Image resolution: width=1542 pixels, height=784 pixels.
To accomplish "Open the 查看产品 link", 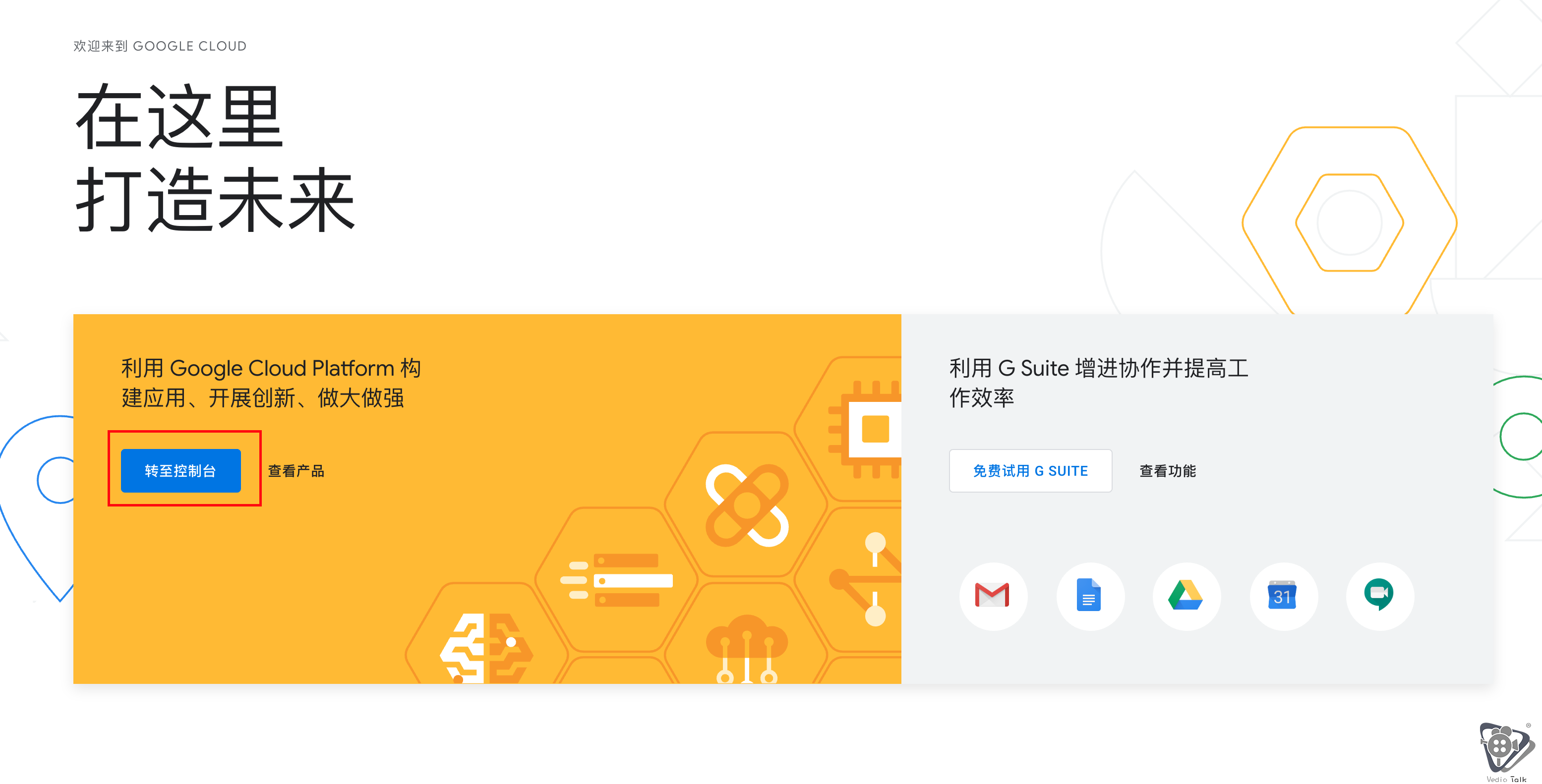I will [x=296, y=471].
